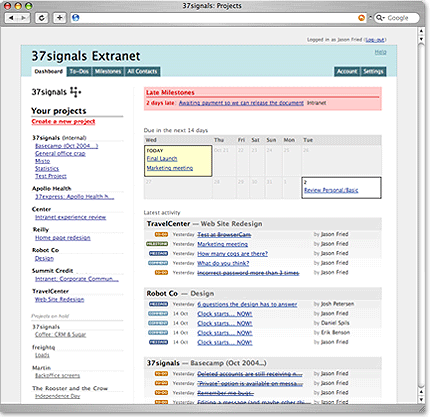Open the Basecamp (Oct 2004...) project link
The height and width of the screenshot is (417, 430).
[x=67, y=146]
